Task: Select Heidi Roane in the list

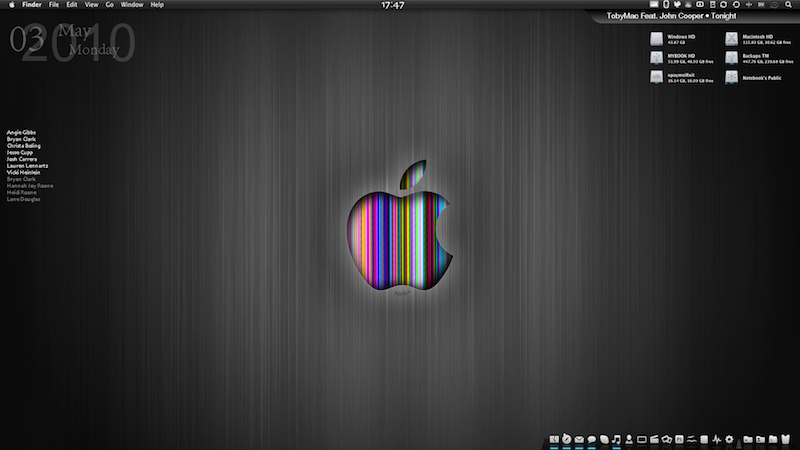Action: 22,192
